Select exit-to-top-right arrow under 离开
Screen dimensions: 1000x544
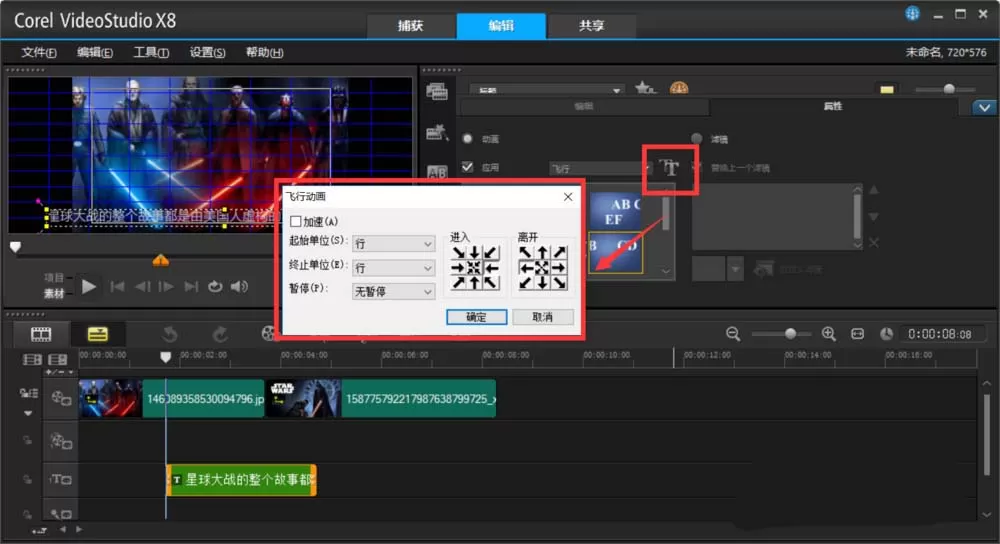click(558, 253)
